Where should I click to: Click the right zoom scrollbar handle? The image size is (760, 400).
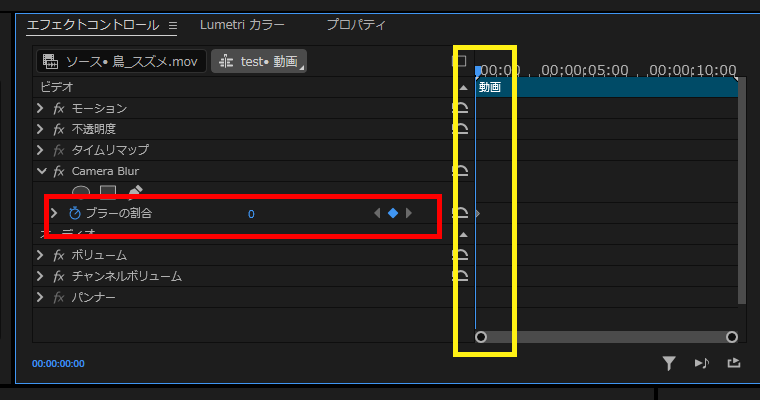pyautogui.click(x=732, y=337)
